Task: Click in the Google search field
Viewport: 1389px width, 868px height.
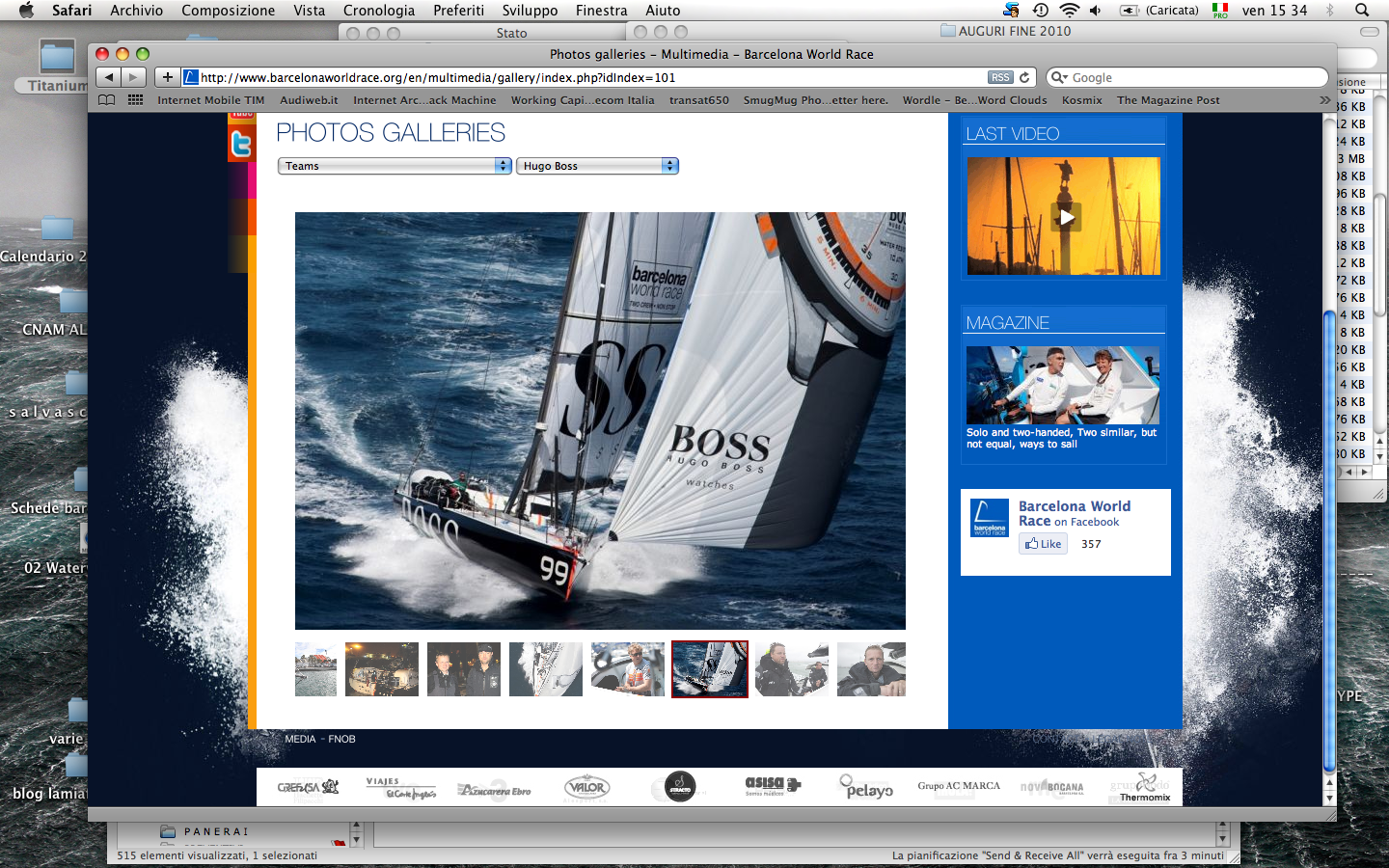Action: (x=1188, y=77)
